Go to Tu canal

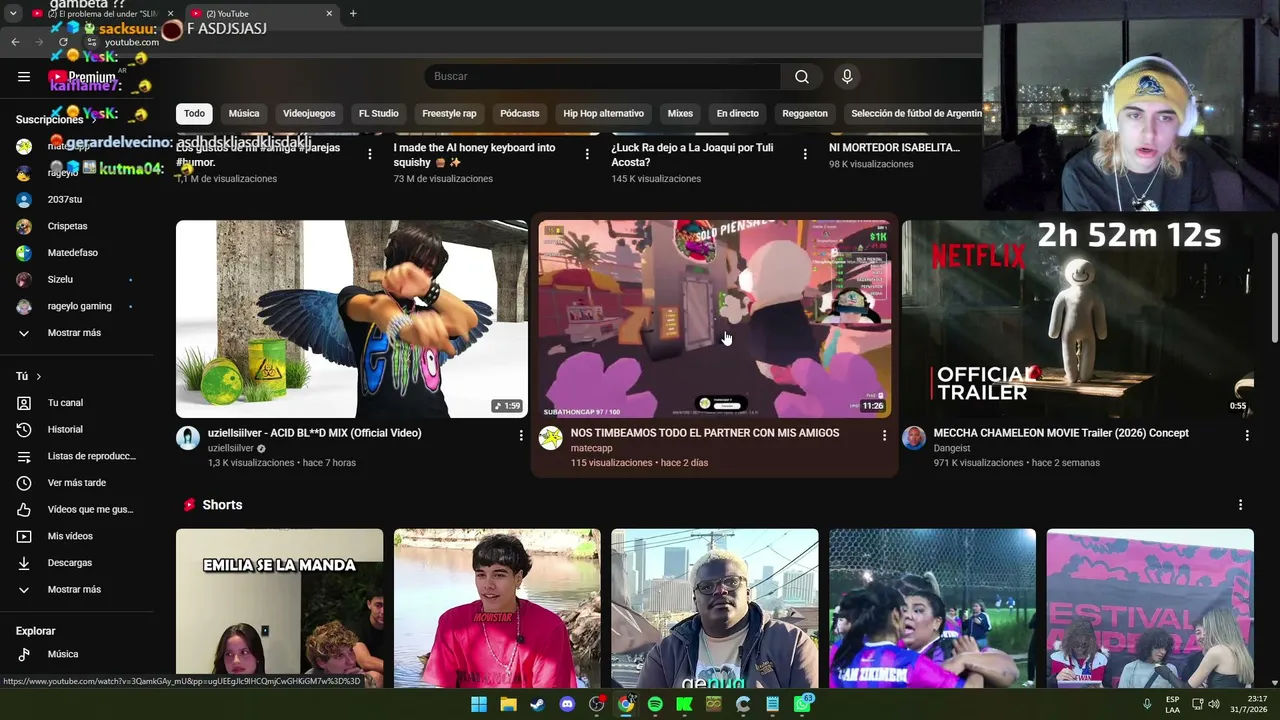click(x=80, y=403)
